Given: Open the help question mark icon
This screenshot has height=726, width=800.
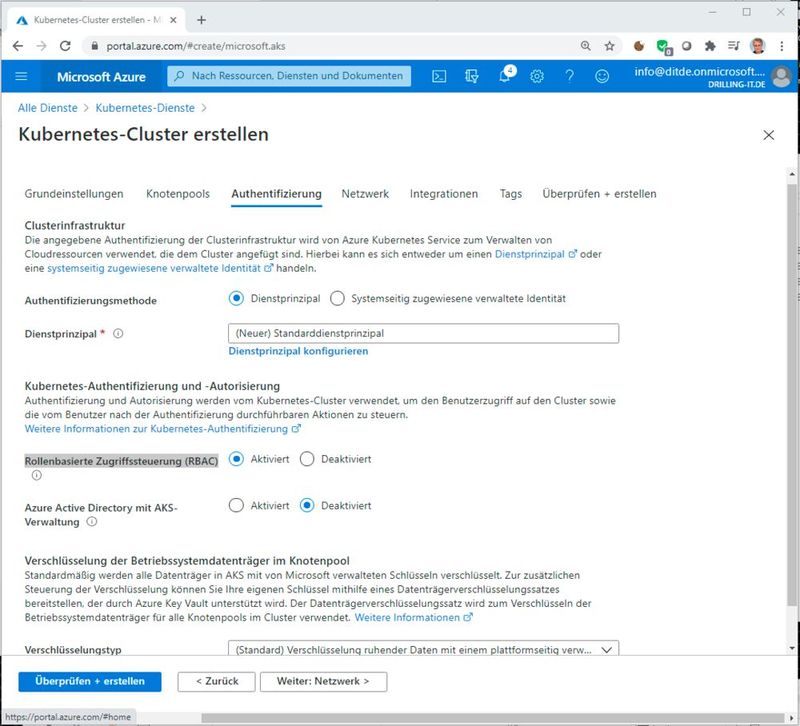Looking at the screenshot, I should (x=569, y=77).
